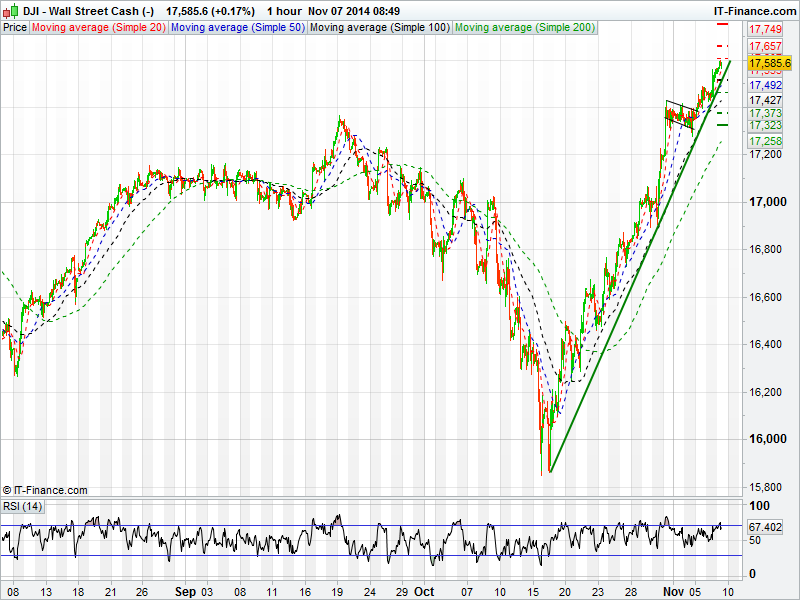The height and width of the screenshot is (600, 800).
Task: Click the red 17,657 price level tag
Action: pos(765,47)
